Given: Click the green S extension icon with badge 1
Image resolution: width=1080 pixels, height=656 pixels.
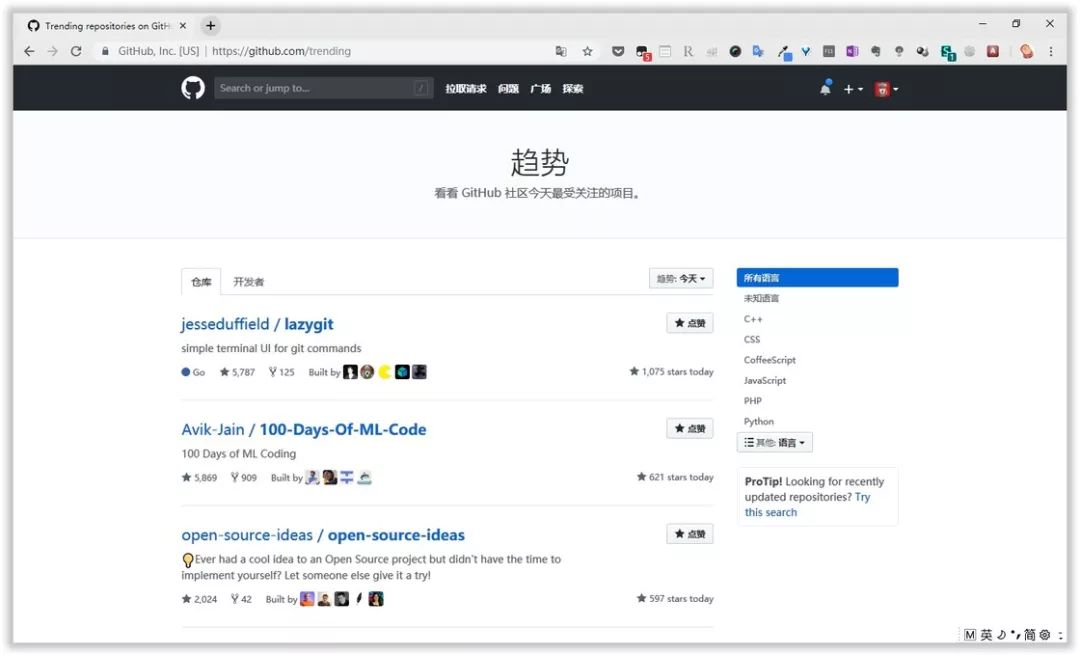Looking at the screenshot, I should 948,52.
